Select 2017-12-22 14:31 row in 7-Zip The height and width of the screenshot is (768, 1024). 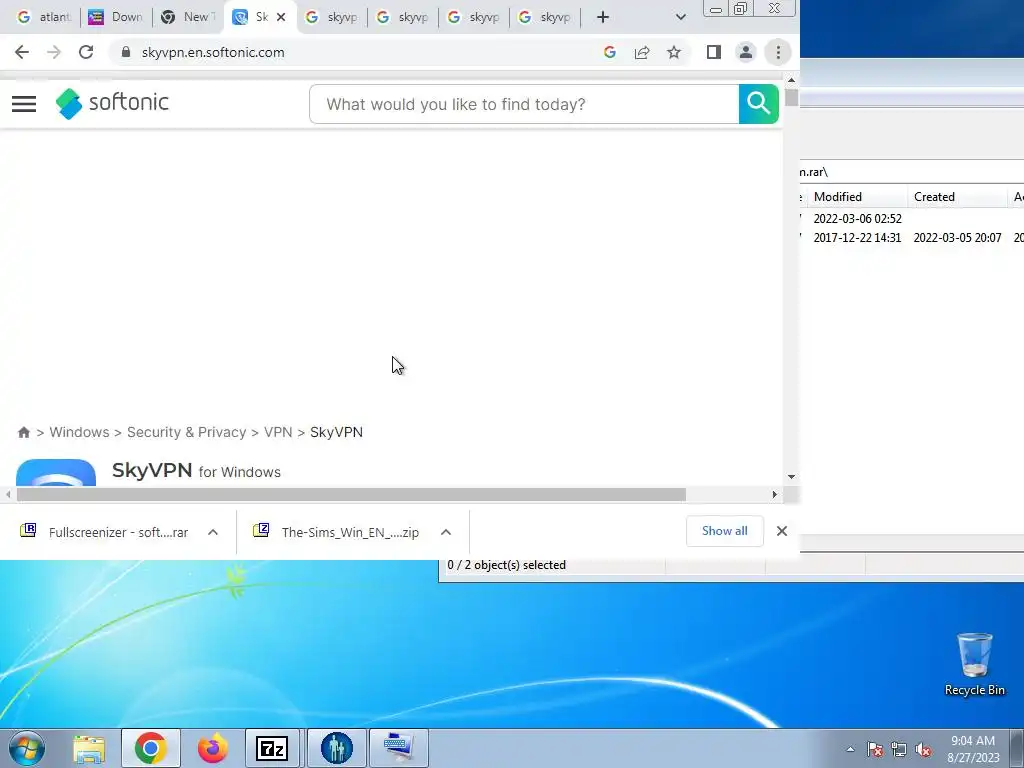point(912,238)
